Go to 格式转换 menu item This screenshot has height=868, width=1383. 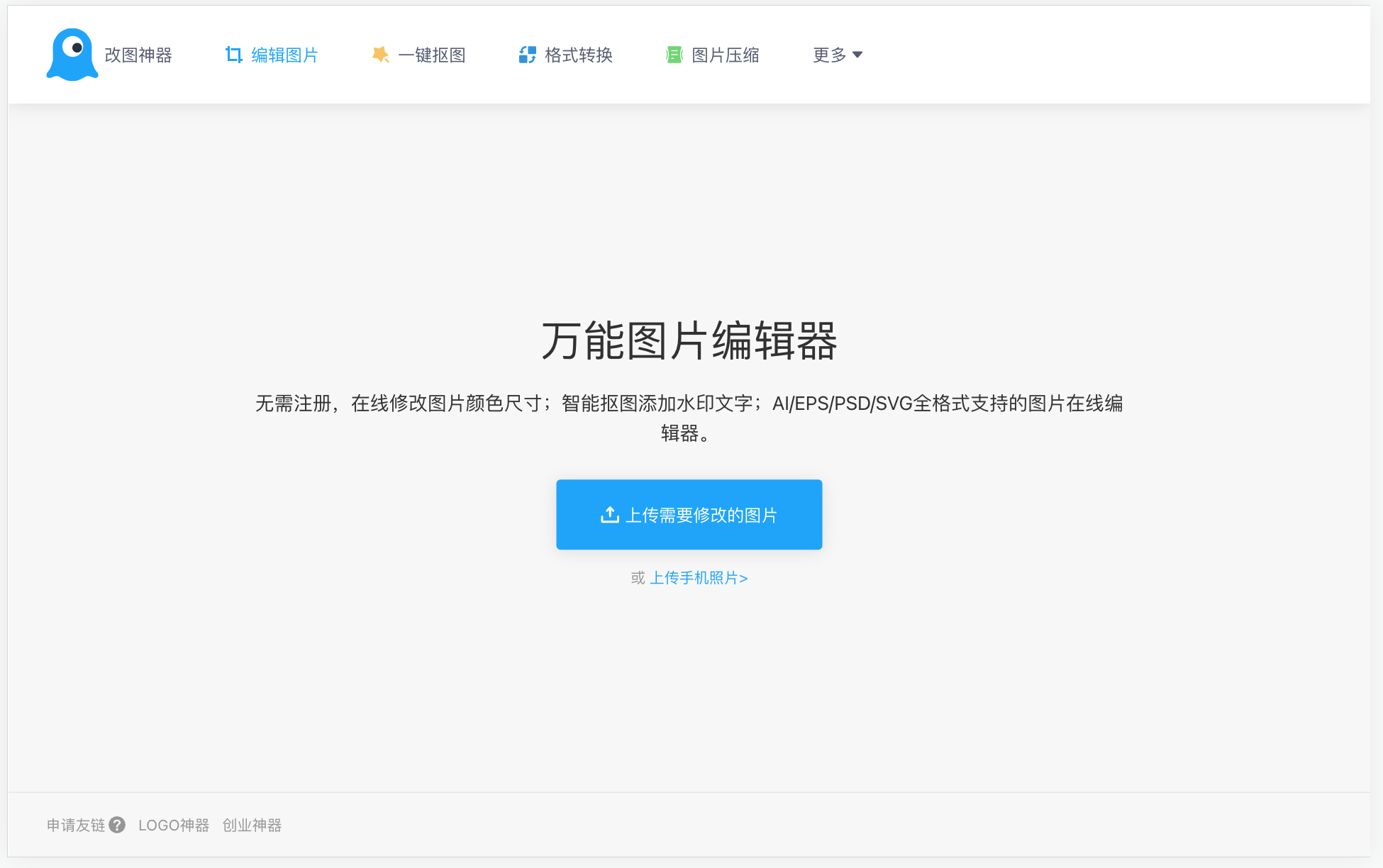tap(578, 55)
